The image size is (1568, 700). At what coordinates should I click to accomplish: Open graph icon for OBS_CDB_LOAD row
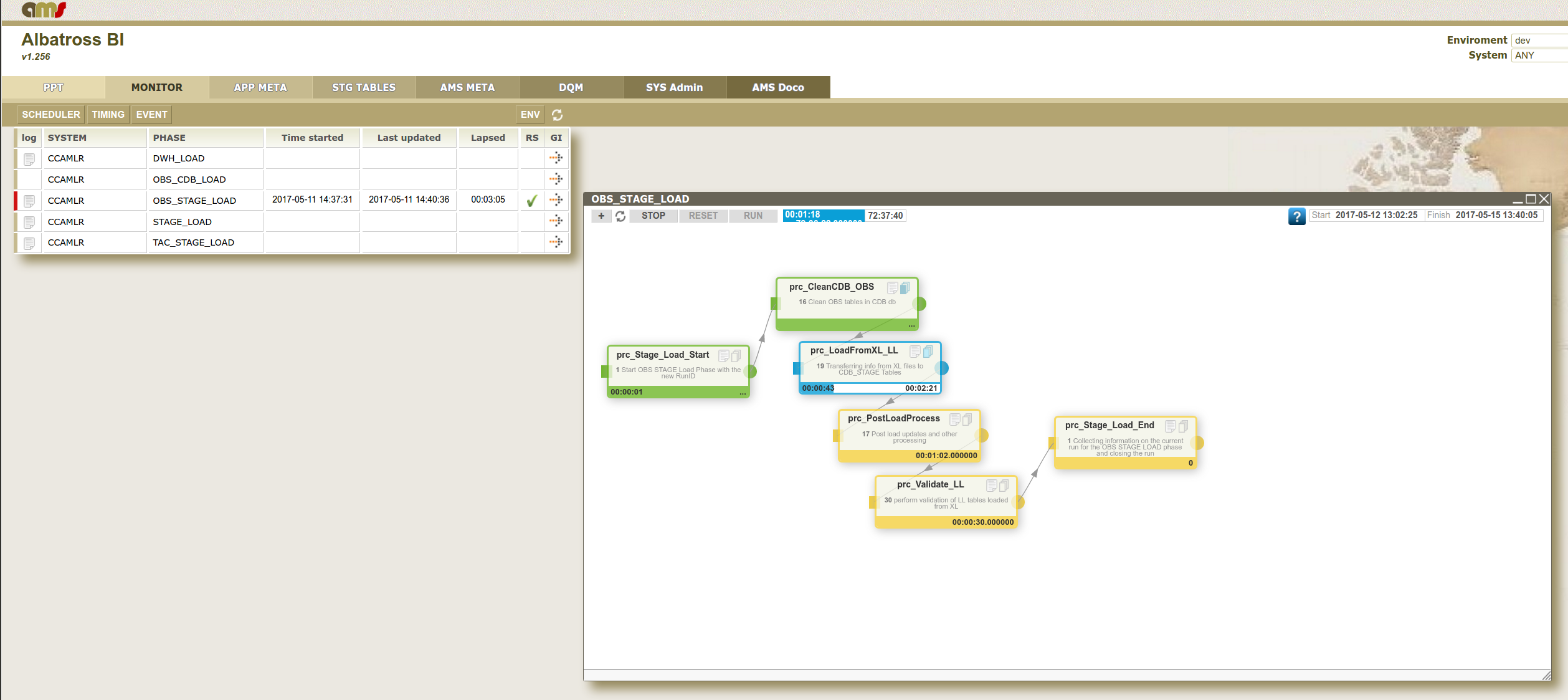556,180
